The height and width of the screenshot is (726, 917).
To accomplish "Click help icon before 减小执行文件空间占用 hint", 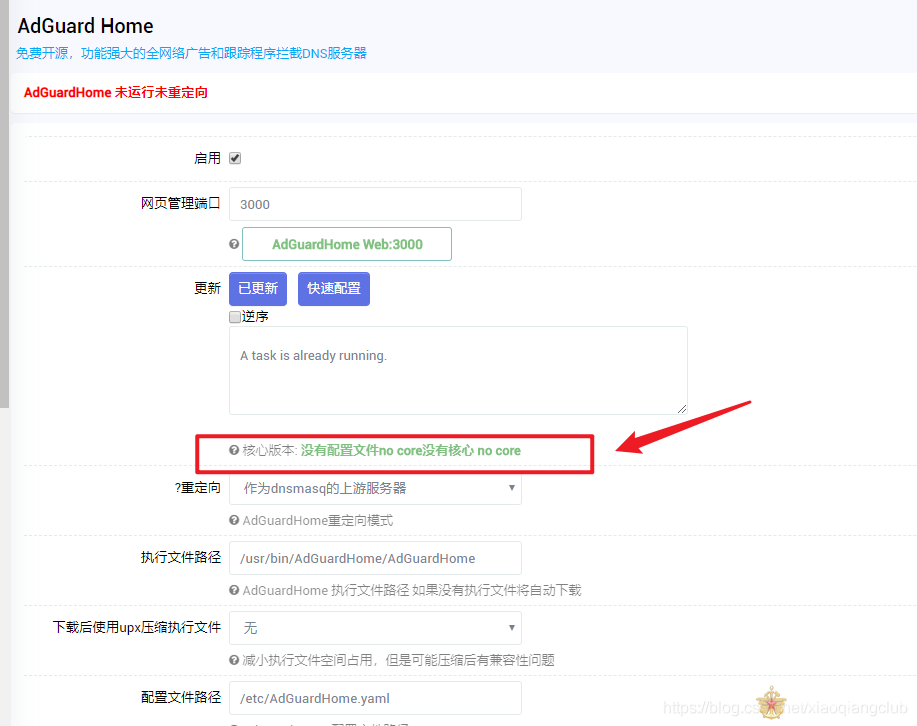I will coord(234,660).
